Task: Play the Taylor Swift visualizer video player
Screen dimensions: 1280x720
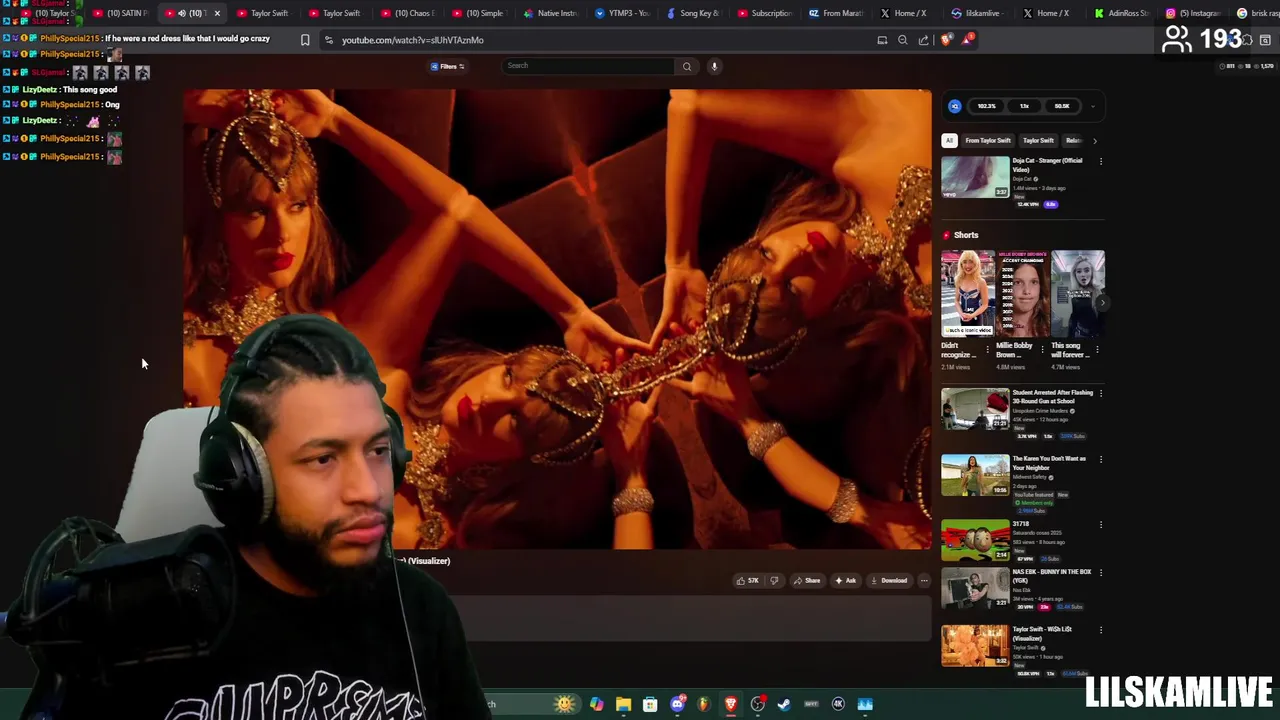Action: [x=557, y=319]
